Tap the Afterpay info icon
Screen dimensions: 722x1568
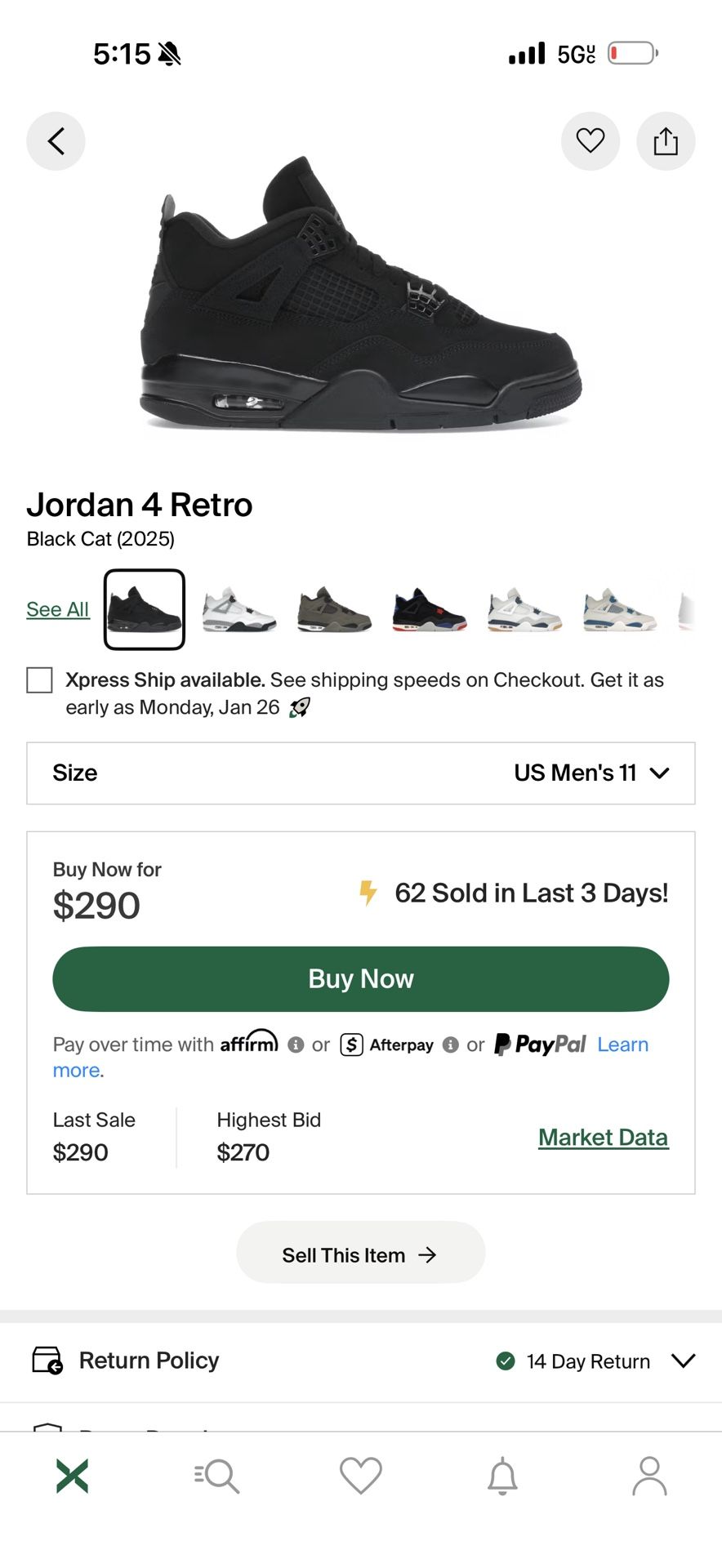450,1045
